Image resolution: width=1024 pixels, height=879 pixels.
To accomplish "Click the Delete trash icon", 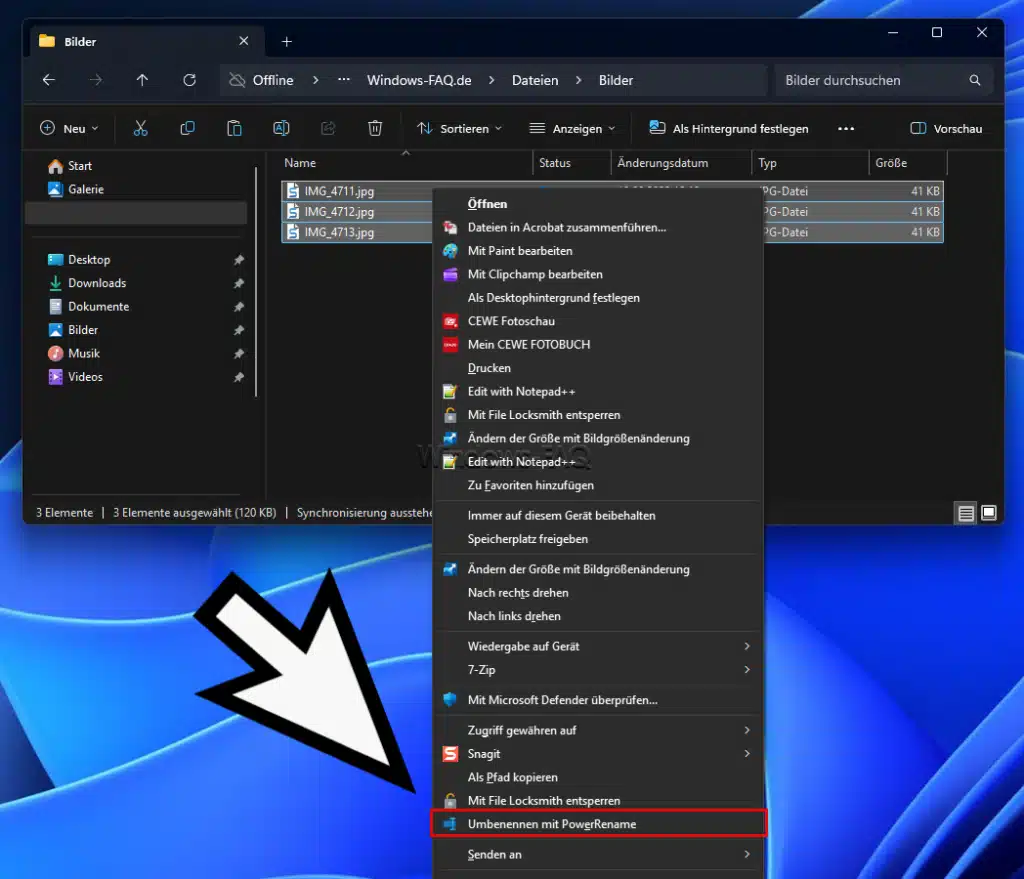I will [x=375, y=129].
